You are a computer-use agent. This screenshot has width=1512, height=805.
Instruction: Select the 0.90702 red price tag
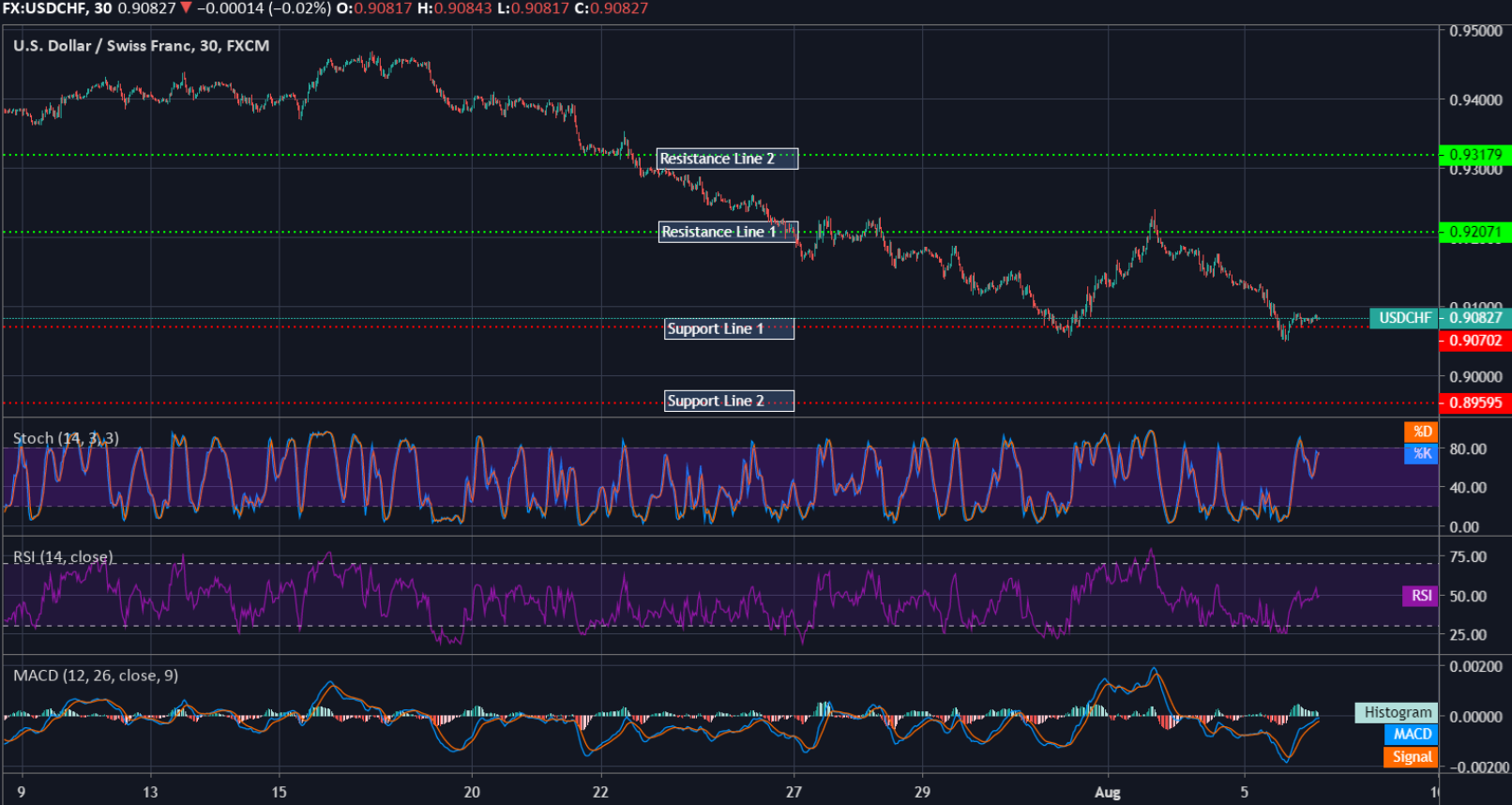(1474, 340)
